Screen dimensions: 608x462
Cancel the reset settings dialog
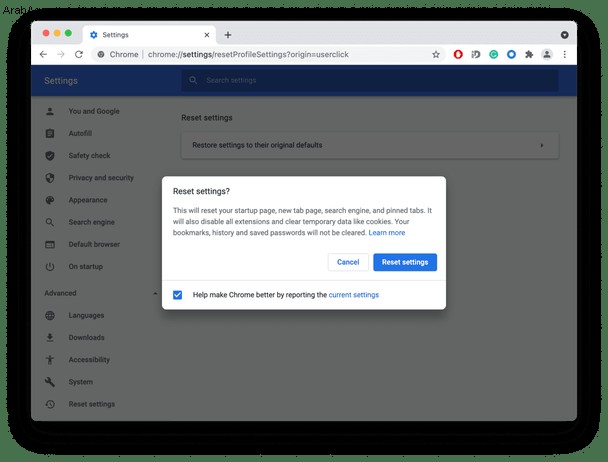pyautogui.click(x=348, y=262)
